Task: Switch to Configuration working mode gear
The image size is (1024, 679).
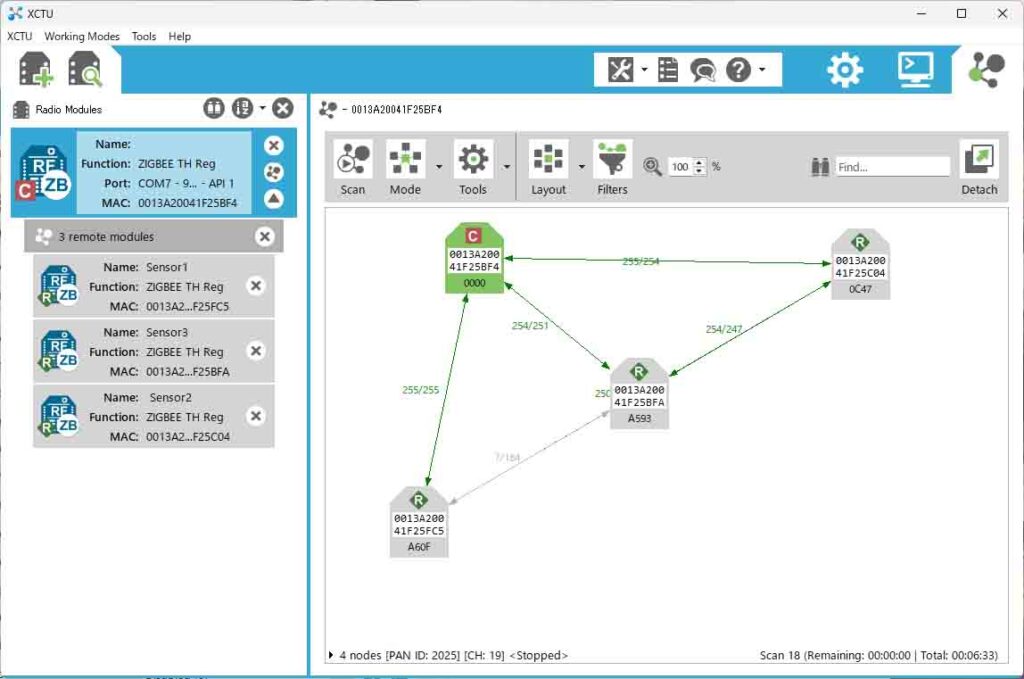Action: click(845, 70)
